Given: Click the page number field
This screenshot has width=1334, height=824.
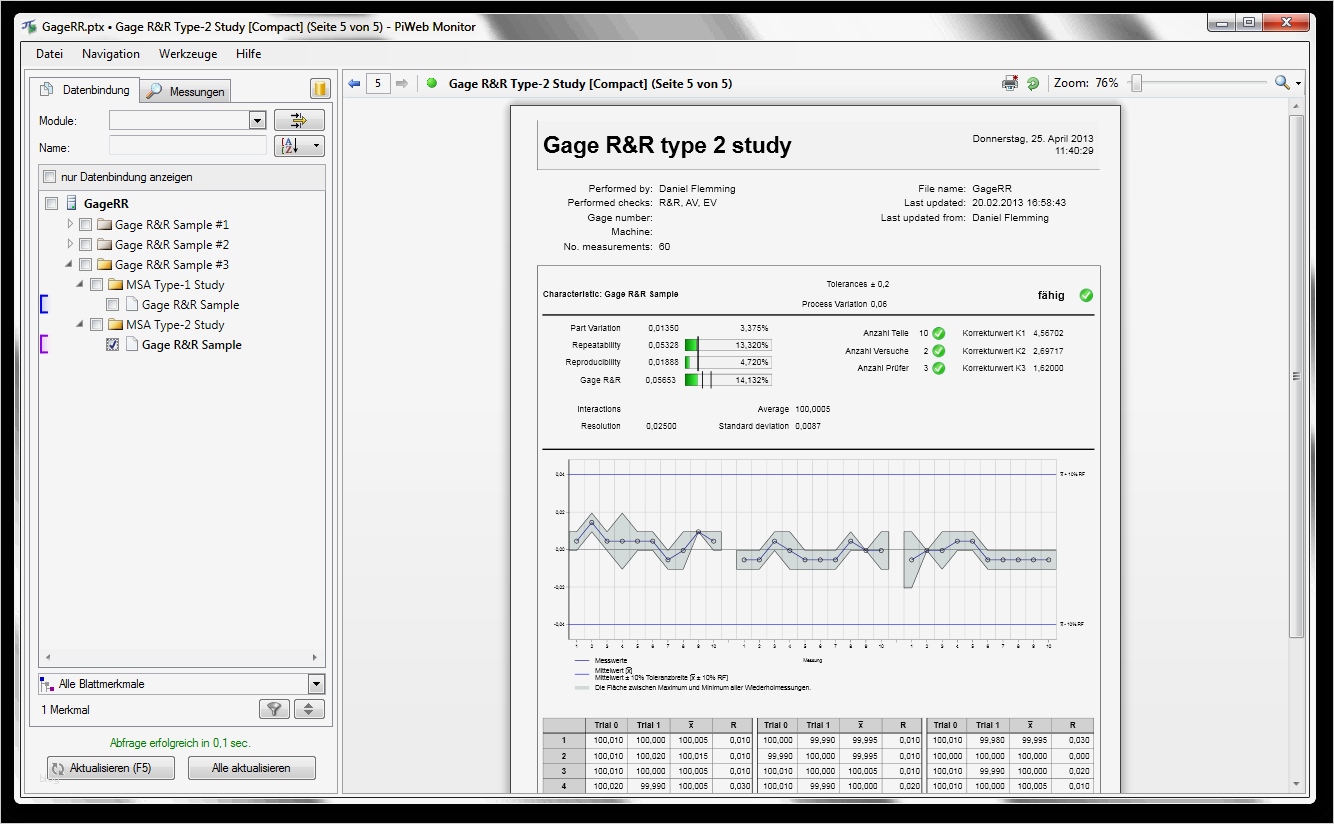Looking at the screenshot, I should tap(378, 84).
